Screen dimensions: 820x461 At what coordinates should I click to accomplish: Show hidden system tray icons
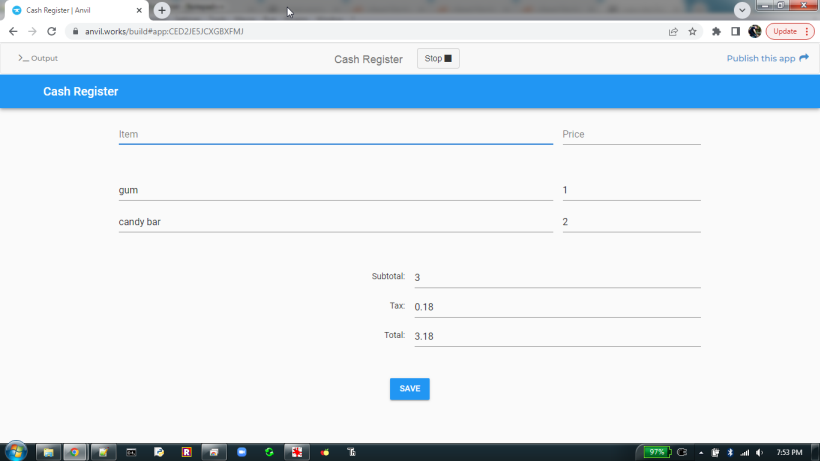(701, 452)
